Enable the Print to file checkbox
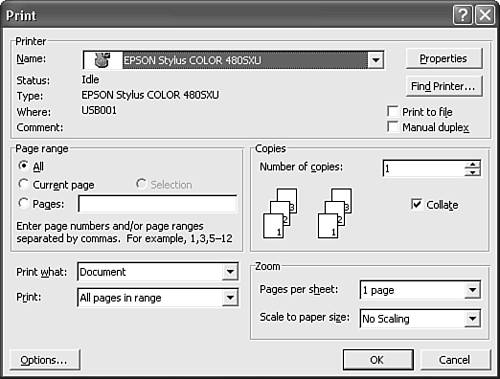This screenshot has height=379, width=500. tap(393, 111)
